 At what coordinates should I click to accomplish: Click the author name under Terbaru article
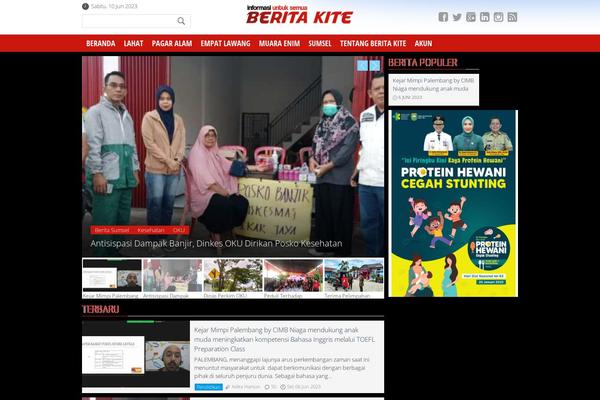pos(245,387)
